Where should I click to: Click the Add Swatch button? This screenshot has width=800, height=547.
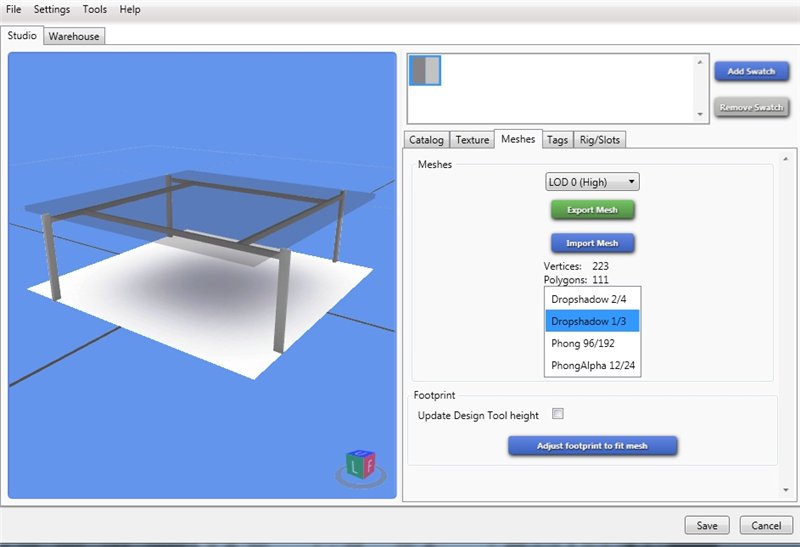tap(751, 72)
